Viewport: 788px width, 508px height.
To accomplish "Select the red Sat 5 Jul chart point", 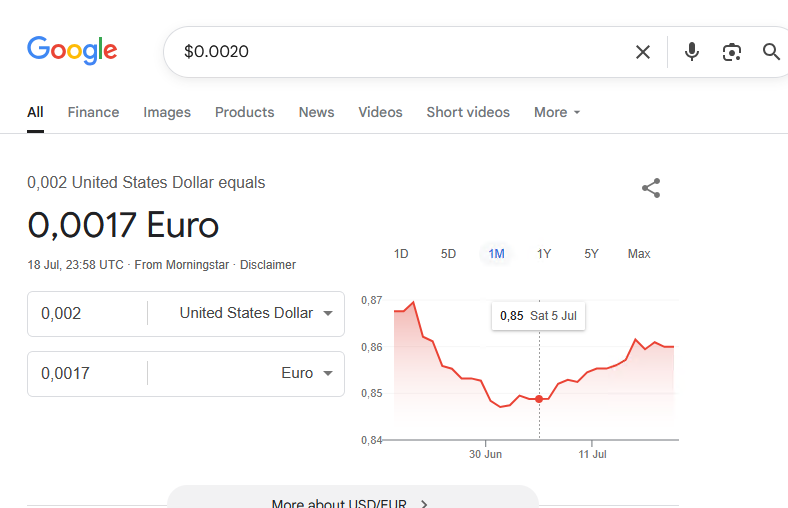I will click(x=539, y=399).
